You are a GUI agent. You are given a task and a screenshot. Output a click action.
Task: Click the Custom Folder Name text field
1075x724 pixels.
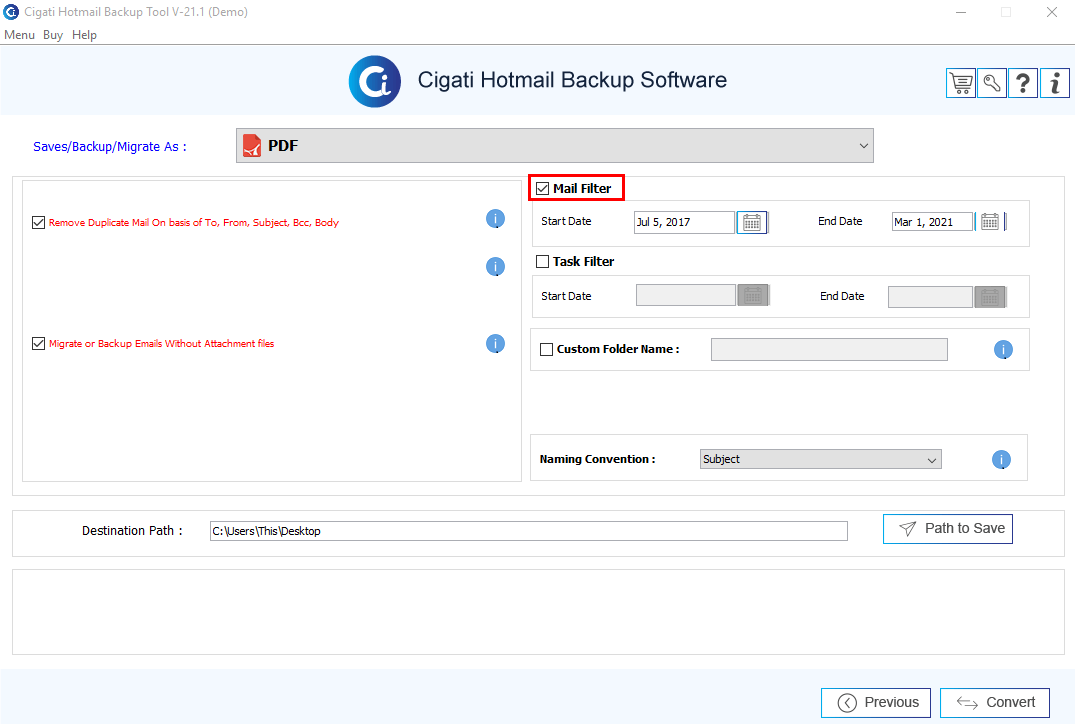[x=829, y=349]
